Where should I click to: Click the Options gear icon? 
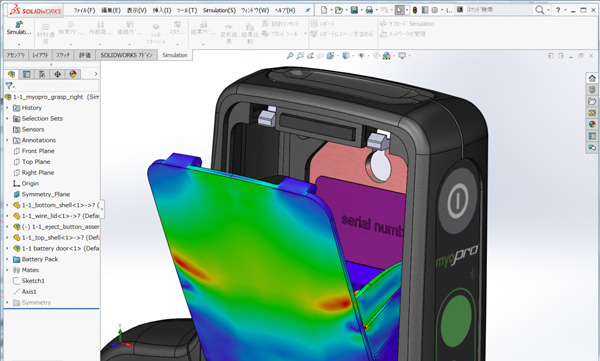tap(435, 10)
